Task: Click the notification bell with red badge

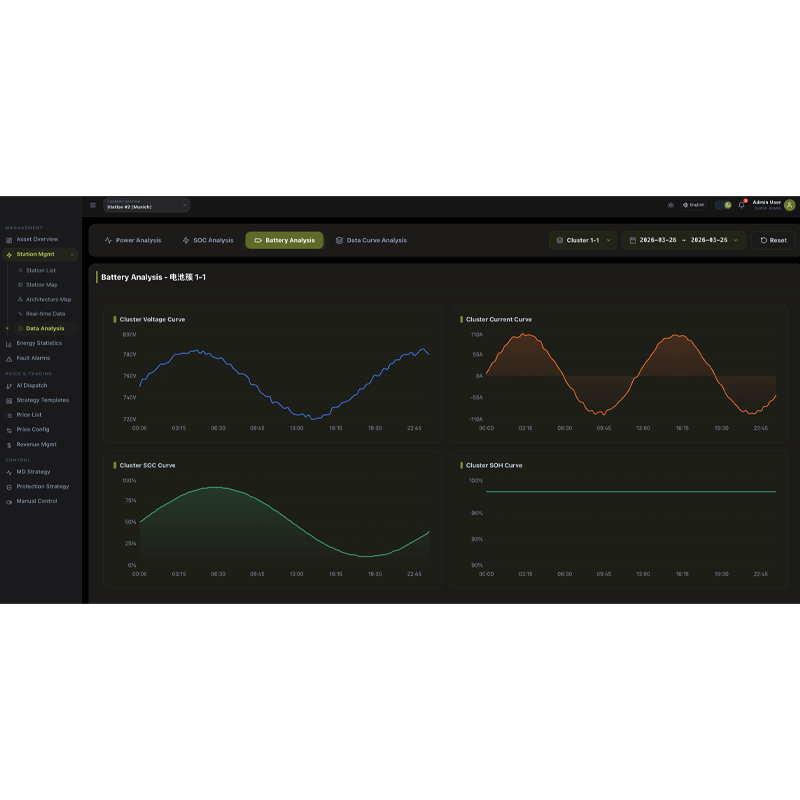Action: [742, 205]
